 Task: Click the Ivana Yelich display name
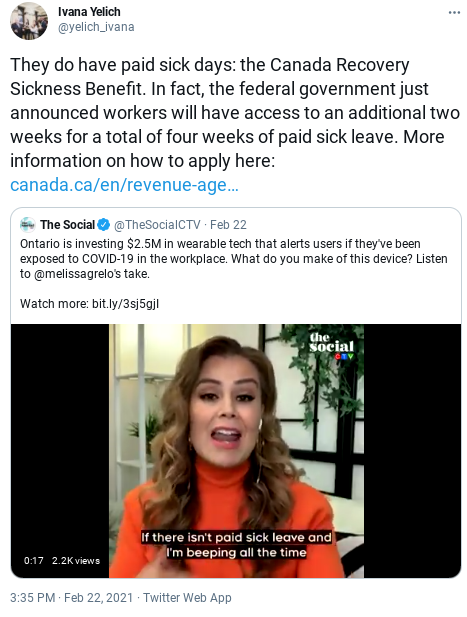coord(89,12)
